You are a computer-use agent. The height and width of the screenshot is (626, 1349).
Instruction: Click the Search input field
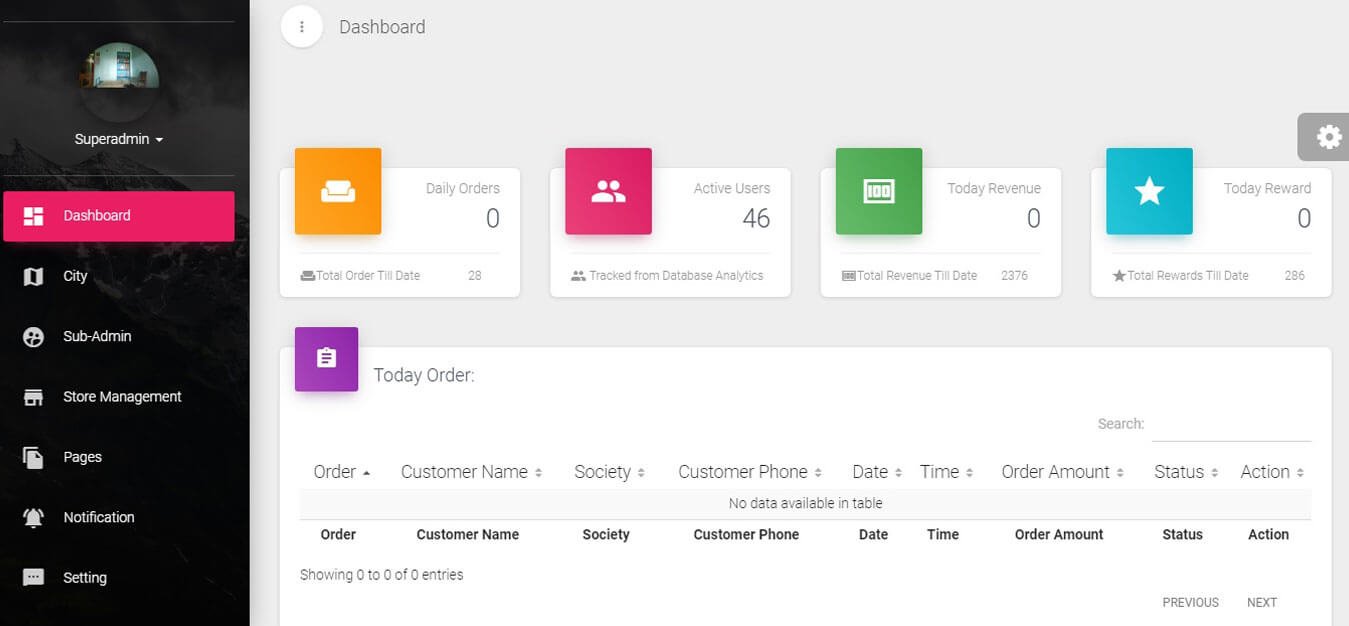[1230, 425]
